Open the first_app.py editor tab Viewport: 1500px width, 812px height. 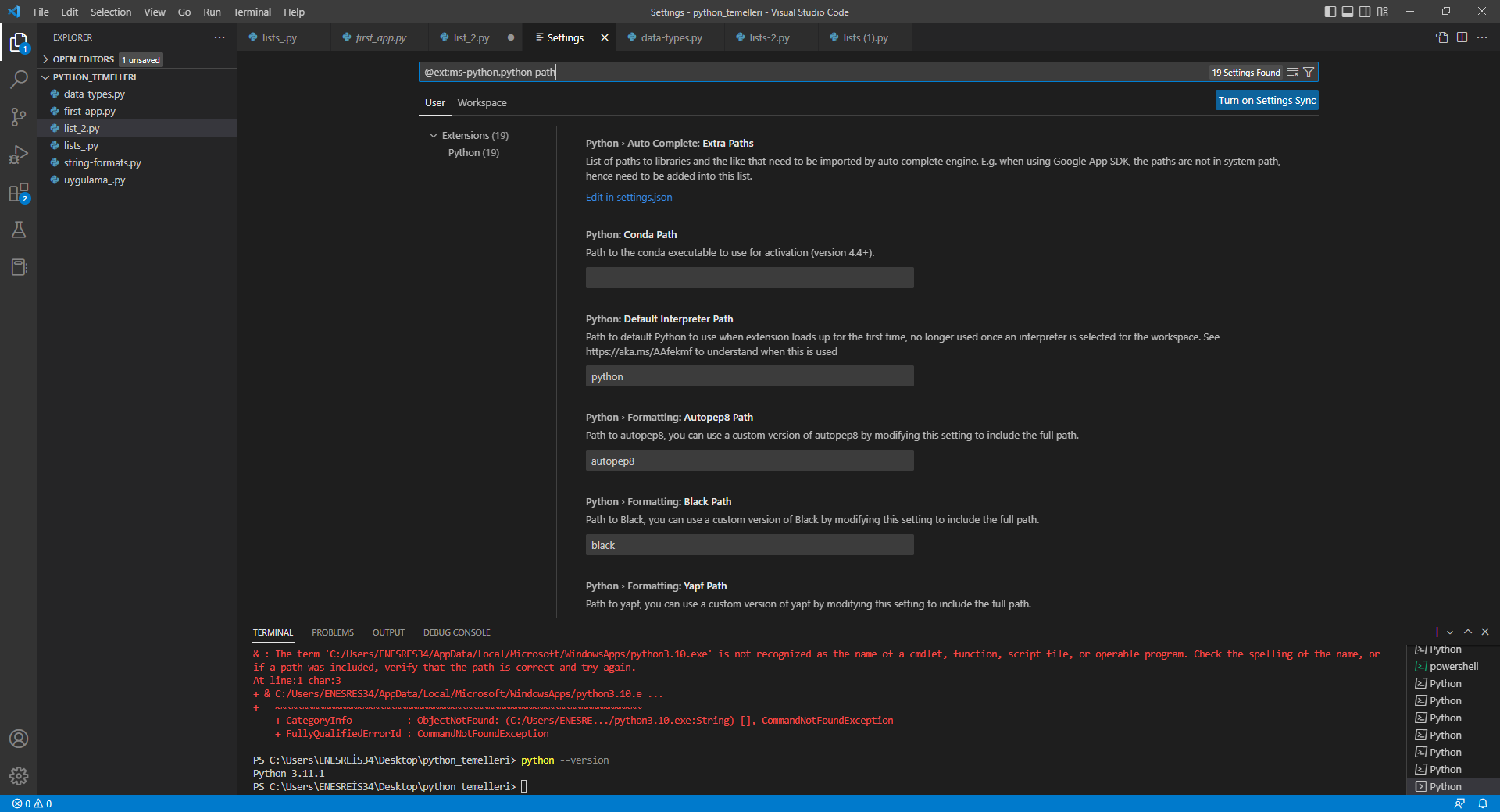click(380, 37)
